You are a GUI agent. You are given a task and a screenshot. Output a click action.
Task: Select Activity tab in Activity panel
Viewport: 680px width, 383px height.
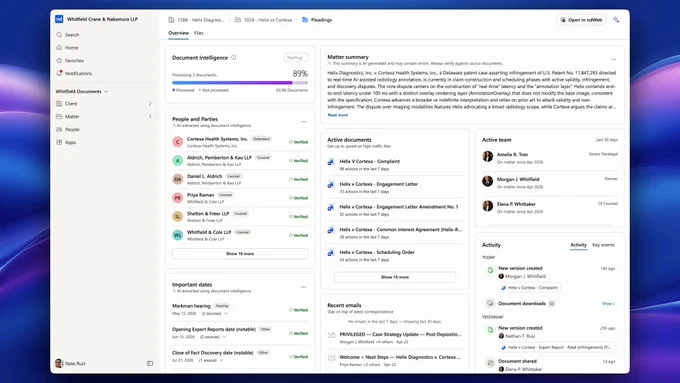(578, 245)
